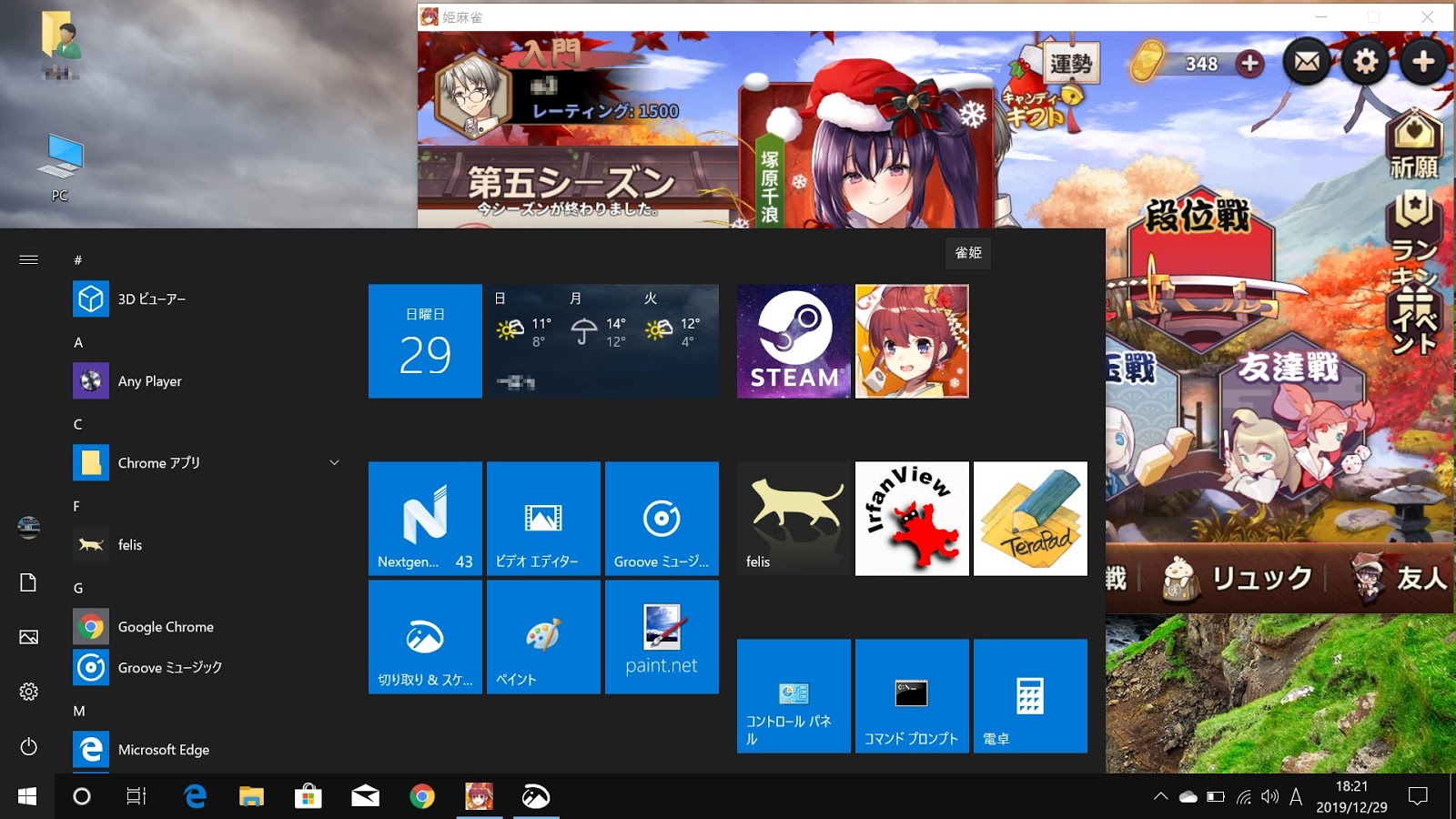Open the 電卓 calculator tile
Viewport: 1456px width, 819px height.
[x=1030, y=696]
